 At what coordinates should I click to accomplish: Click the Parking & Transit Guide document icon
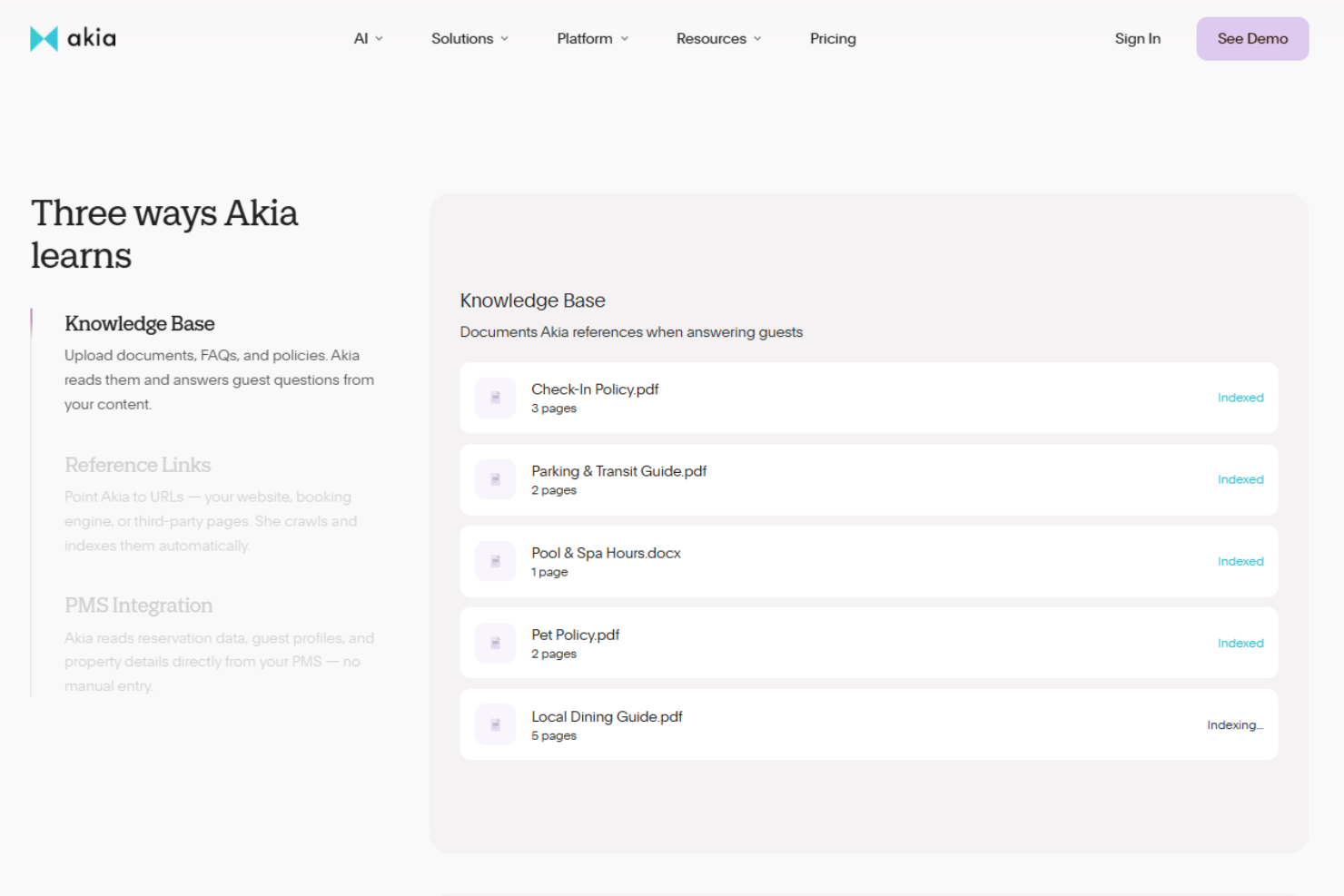495,479
